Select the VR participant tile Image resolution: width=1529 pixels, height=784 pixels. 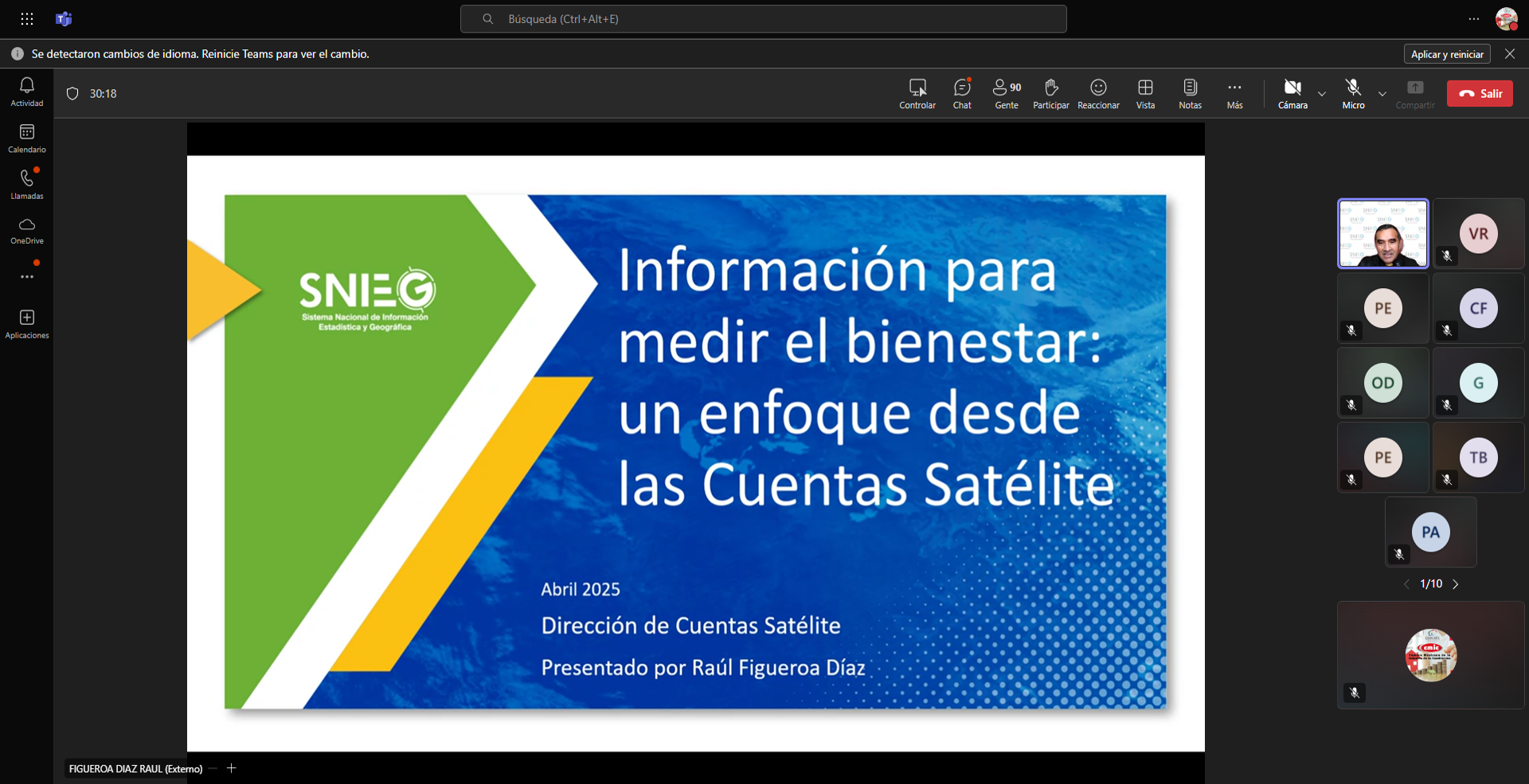tap(1479, 233)
